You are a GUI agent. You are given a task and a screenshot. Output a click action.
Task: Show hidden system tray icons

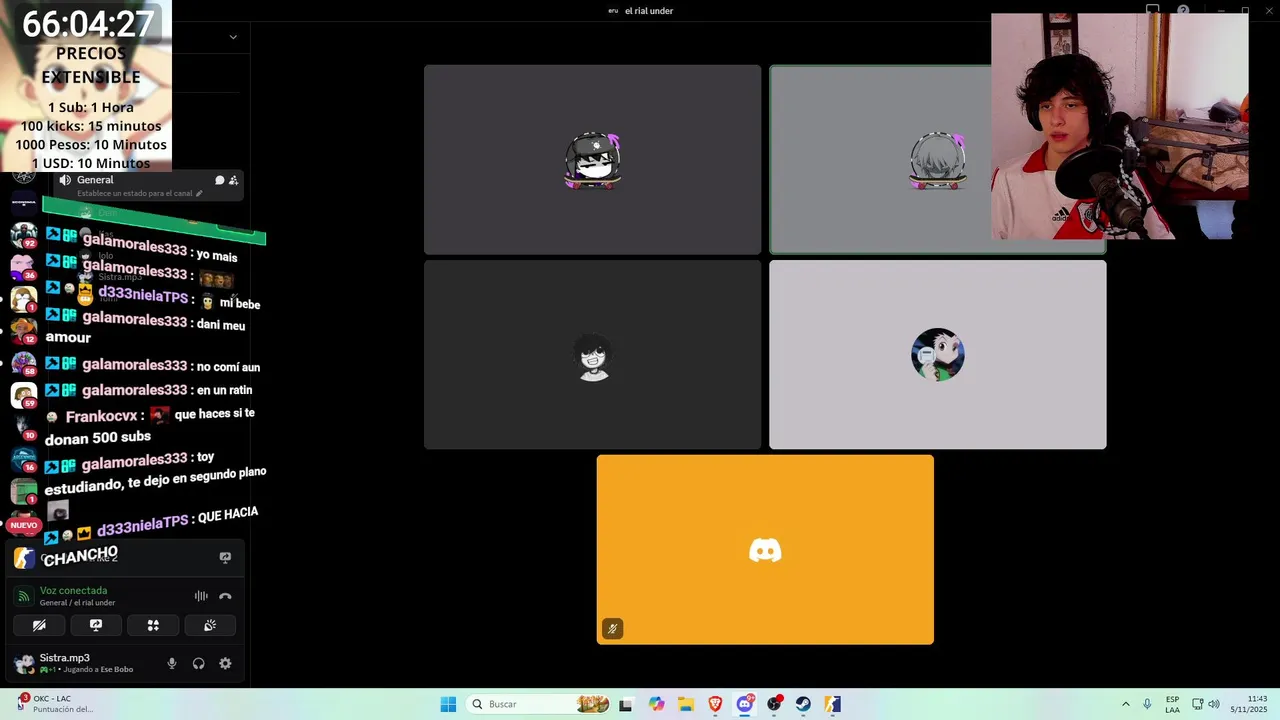1126,704
